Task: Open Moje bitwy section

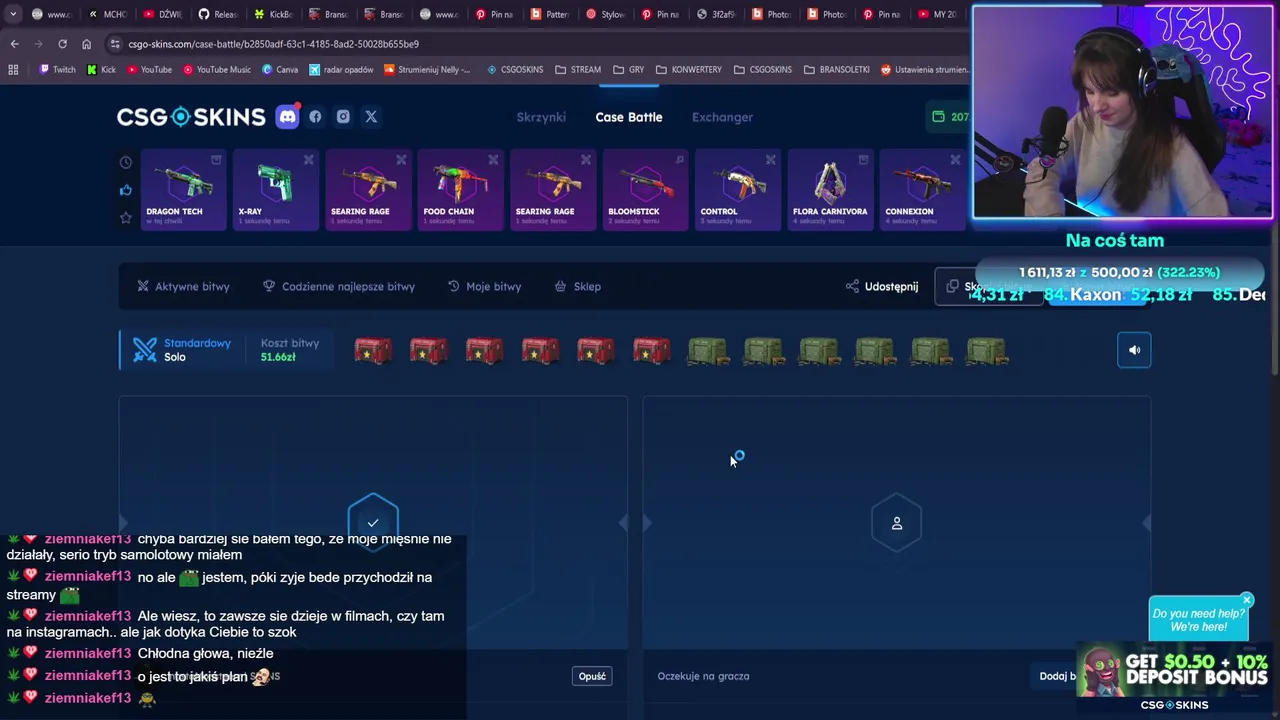Action: coord(484,286)
